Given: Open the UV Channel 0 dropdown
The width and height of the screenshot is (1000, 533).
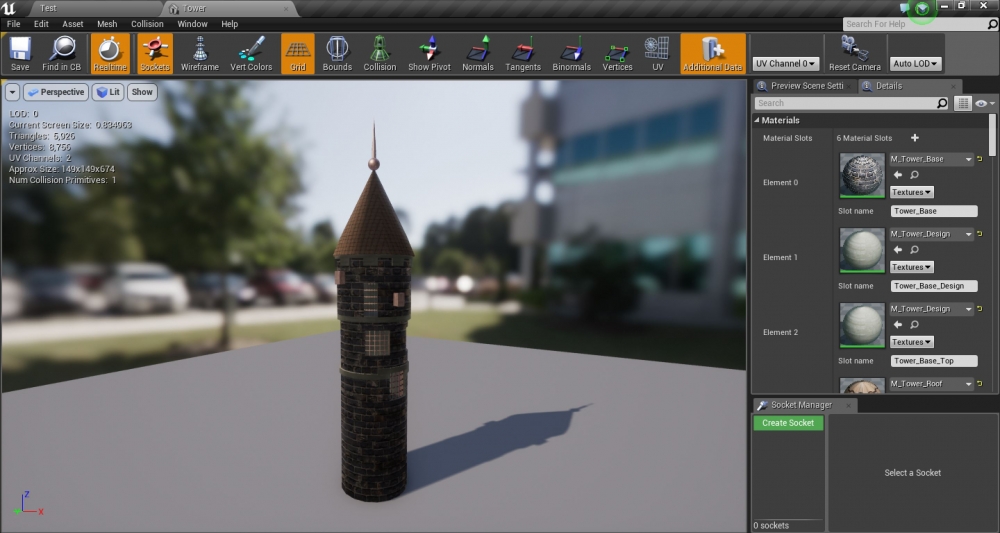Looking at the screenshot, I should (x=785, y=64).
